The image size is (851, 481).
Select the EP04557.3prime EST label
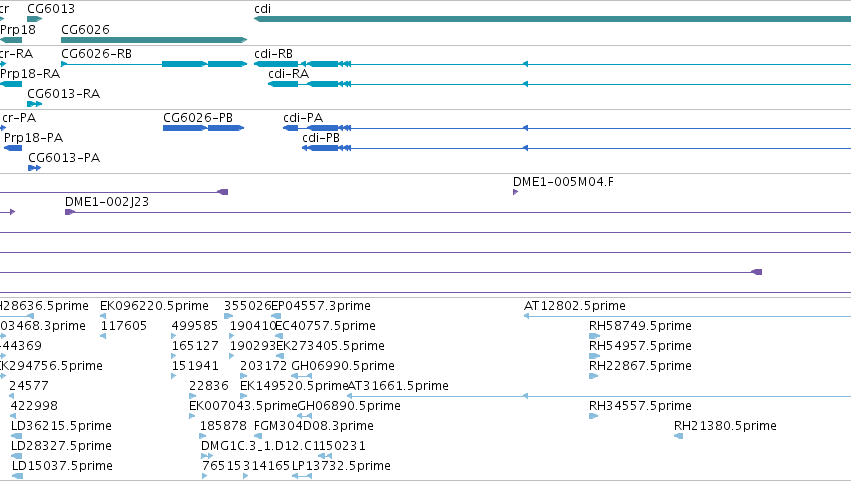pyautogui.click(x=321, y=306)
